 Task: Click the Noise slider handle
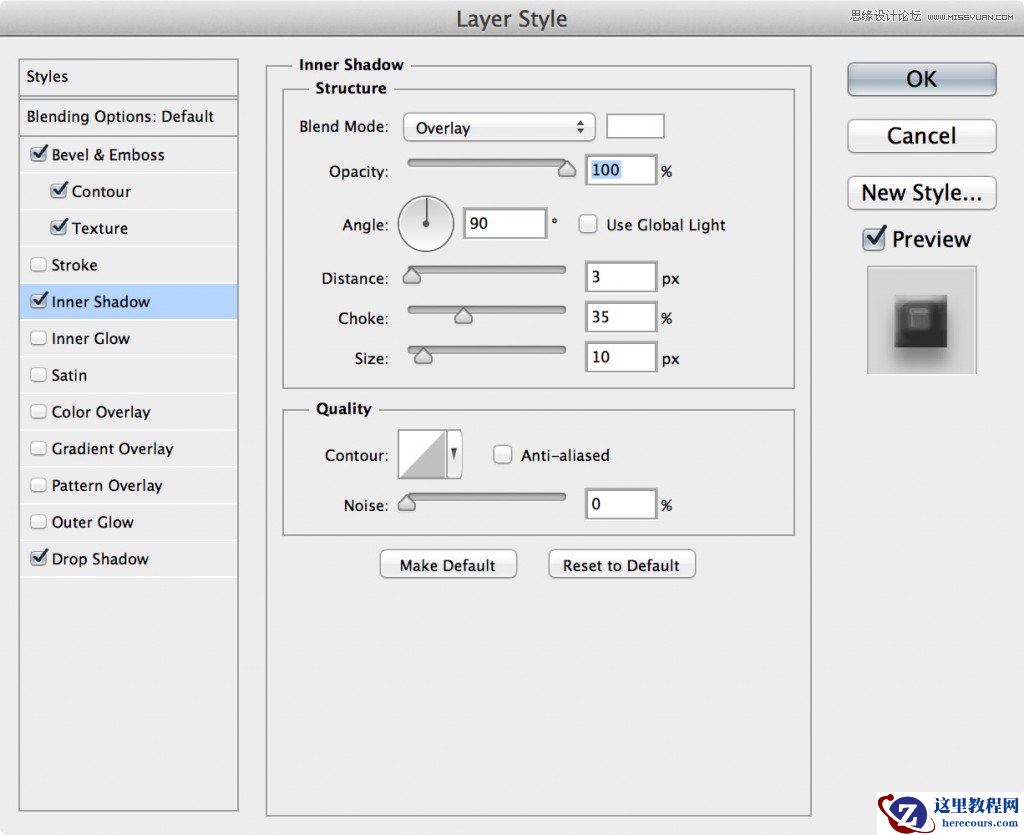[407, 502]
